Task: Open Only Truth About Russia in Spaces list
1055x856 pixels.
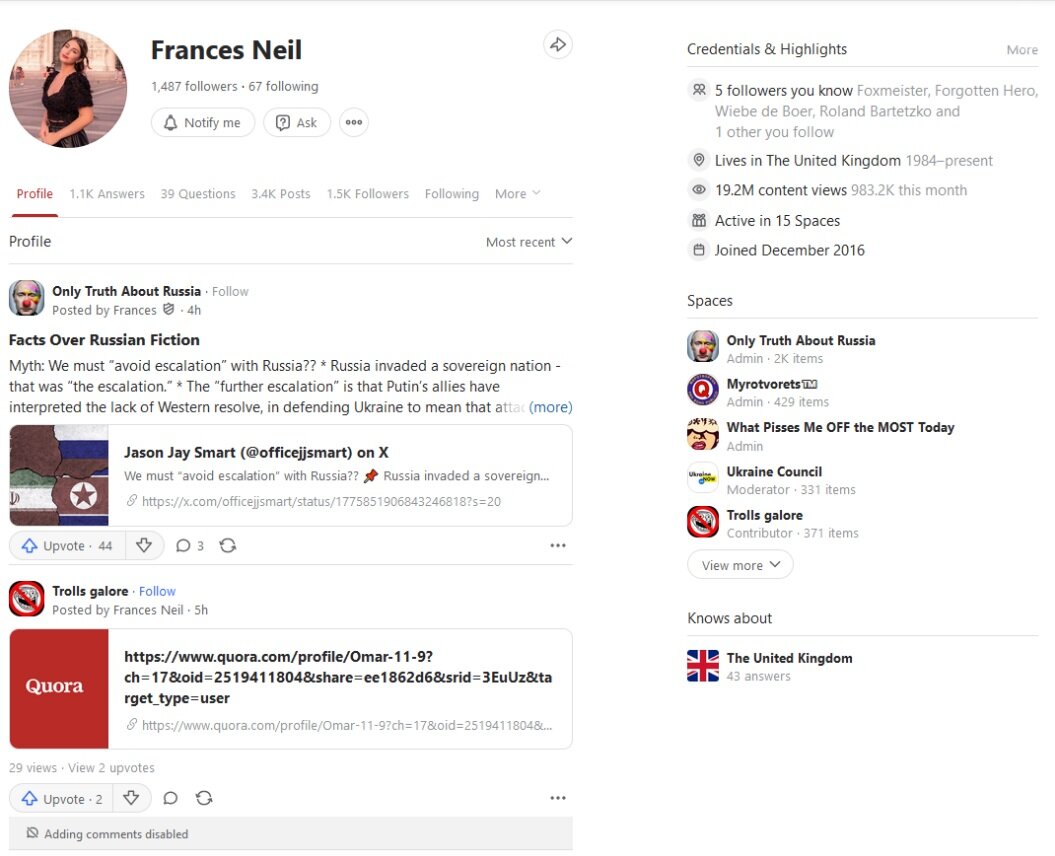Action: (801, 341)
